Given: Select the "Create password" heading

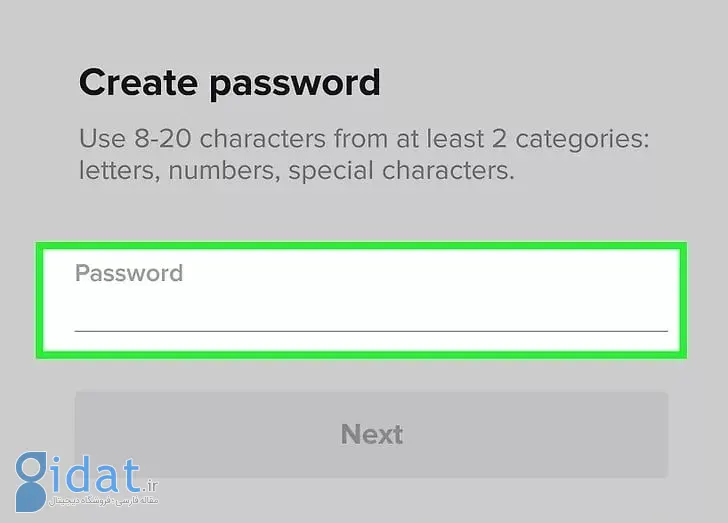Looking at the screenshot, I should [229, 82].
